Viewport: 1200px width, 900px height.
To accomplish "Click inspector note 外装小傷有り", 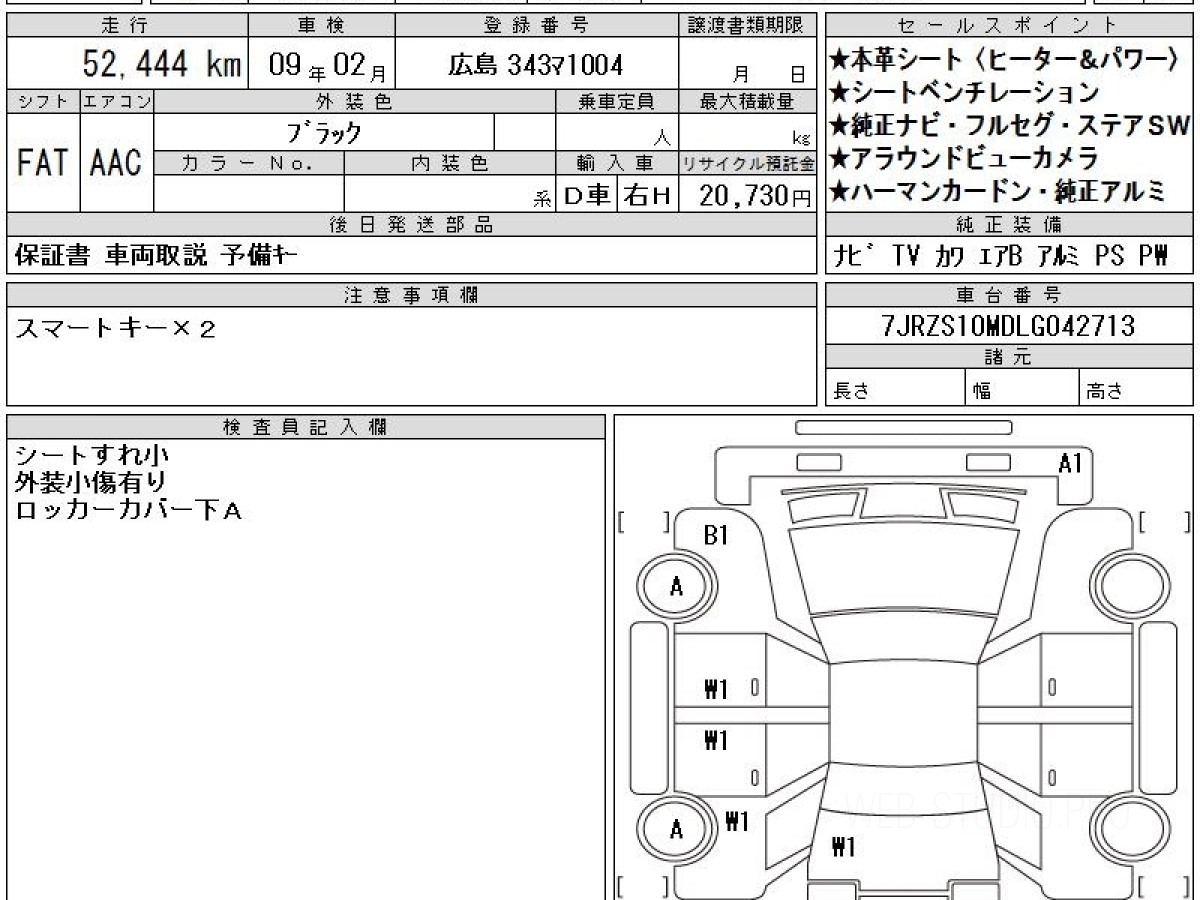I will click(x=92, y=483).
